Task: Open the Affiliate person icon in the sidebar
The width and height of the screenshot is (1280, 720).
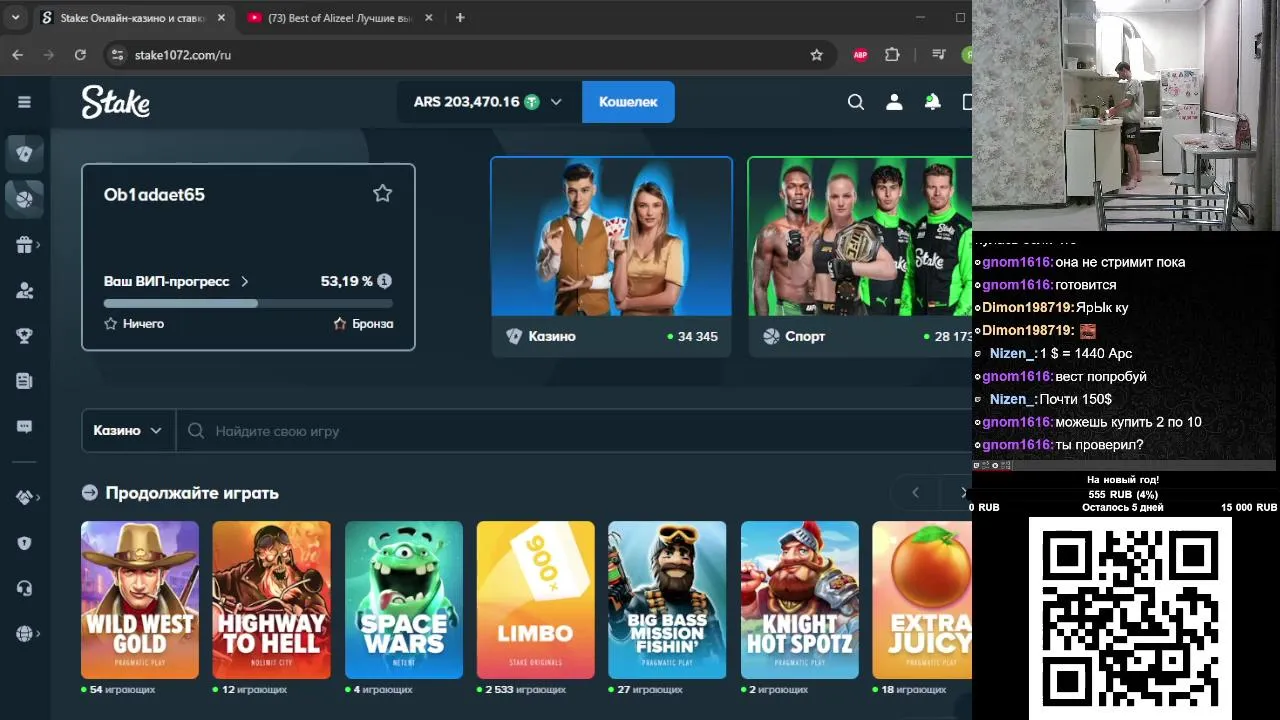Action: pos(25,291)
